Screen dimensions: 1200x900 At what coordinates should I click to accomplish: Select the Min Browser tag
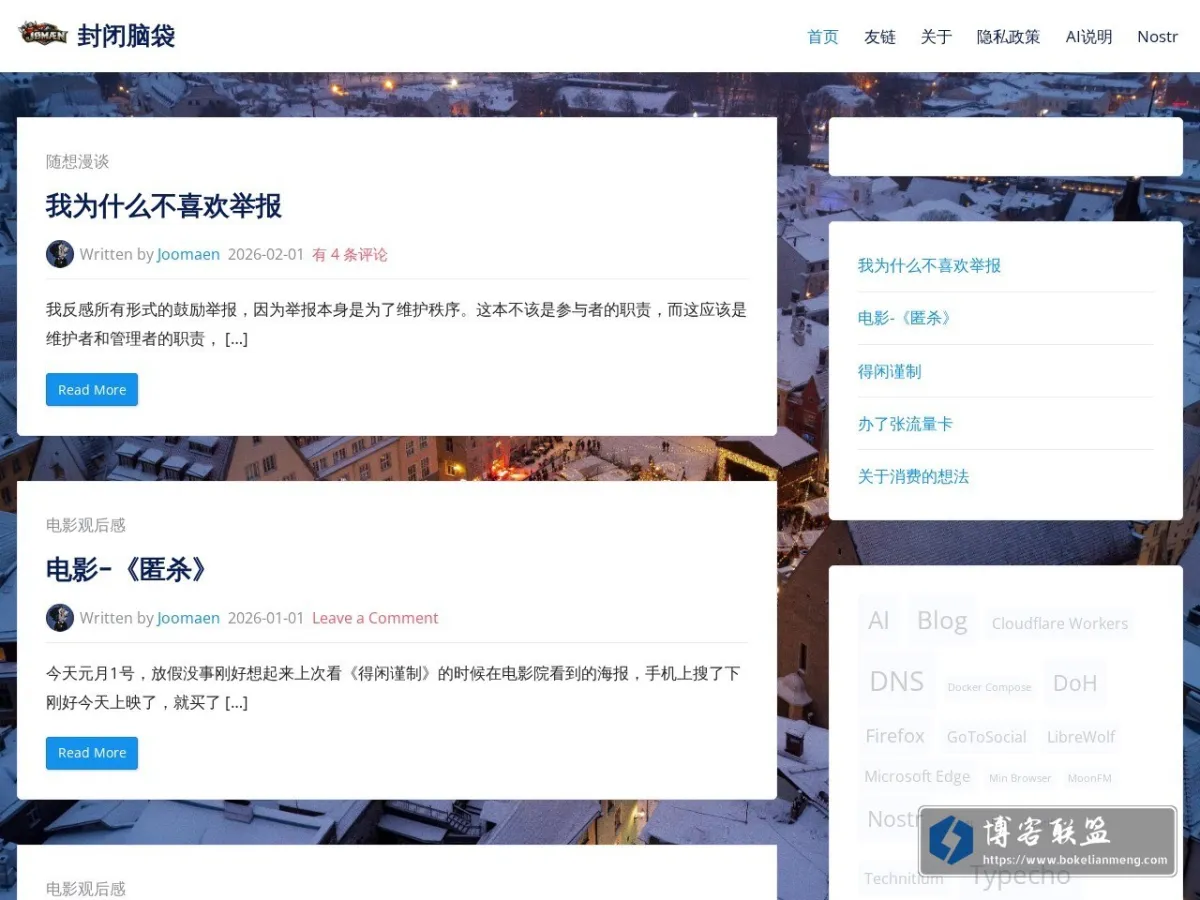1020,778
